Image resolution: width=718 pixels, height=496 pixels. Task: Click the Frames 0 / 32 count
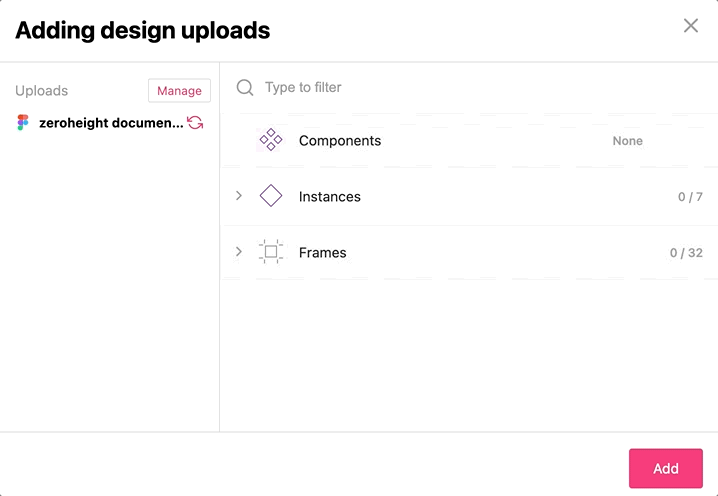[x=686, y=253]
